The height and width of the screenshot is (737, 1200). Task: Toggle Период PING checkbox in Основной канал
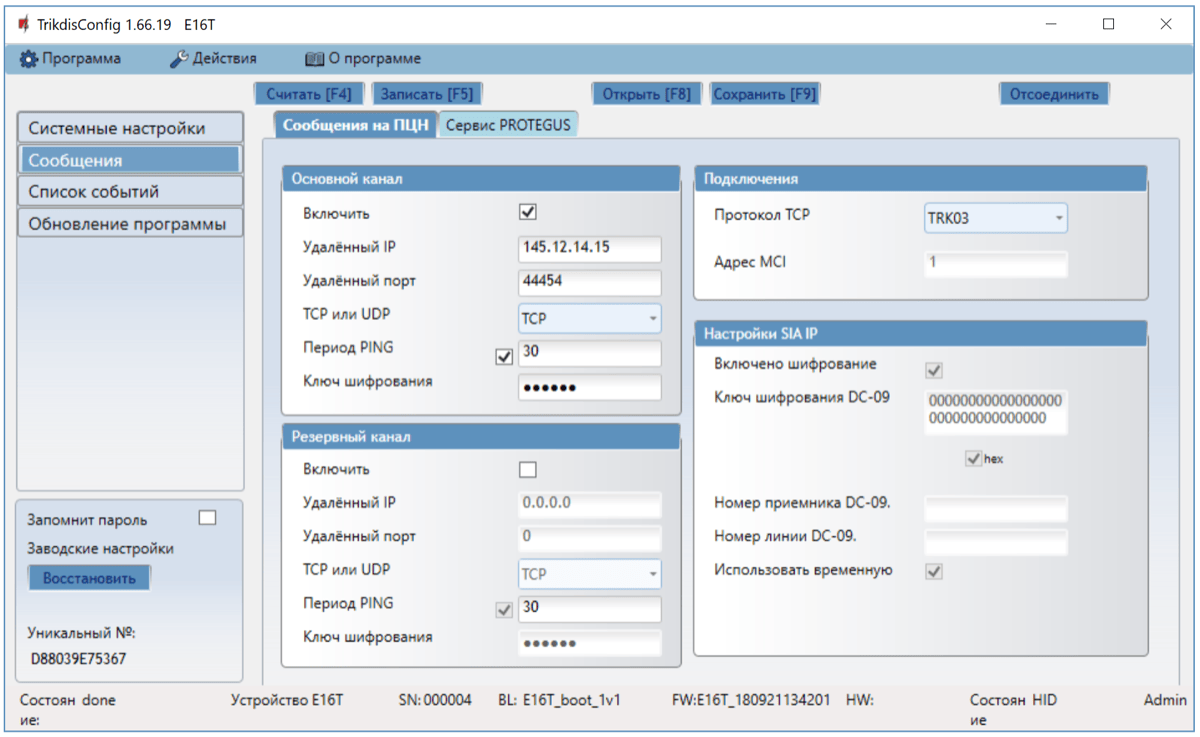504,356
